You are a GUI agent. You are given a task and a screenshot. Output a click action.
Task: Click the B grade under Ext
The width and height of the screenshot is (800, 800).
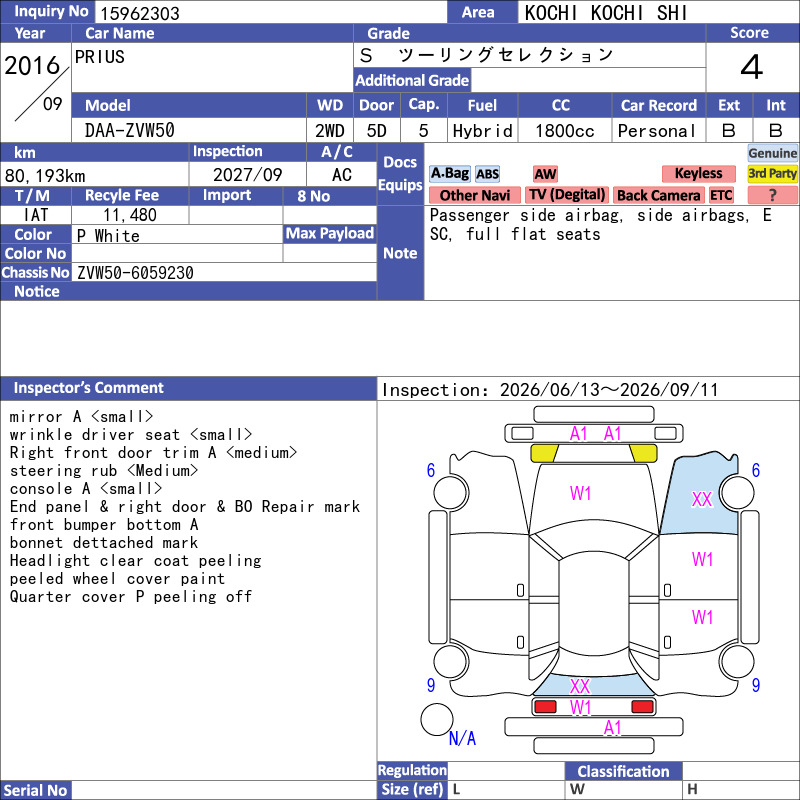point(729,131)
